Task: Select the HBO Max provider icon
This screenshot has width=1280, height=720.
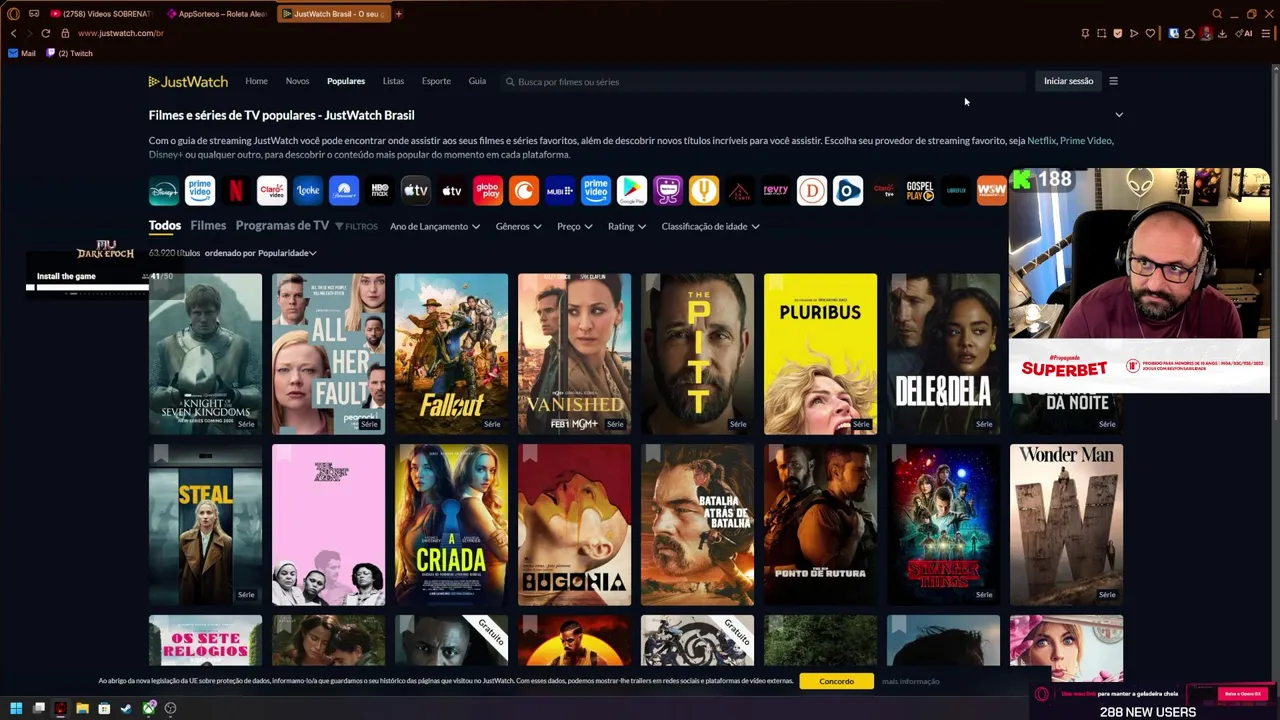Action: 380,190
